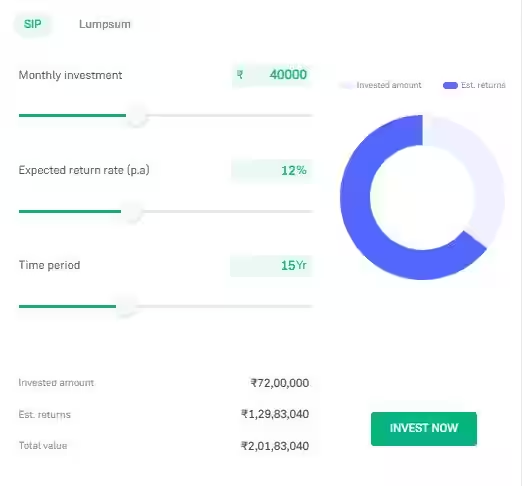Click the Monthly investment amount field

coord(272,75)
